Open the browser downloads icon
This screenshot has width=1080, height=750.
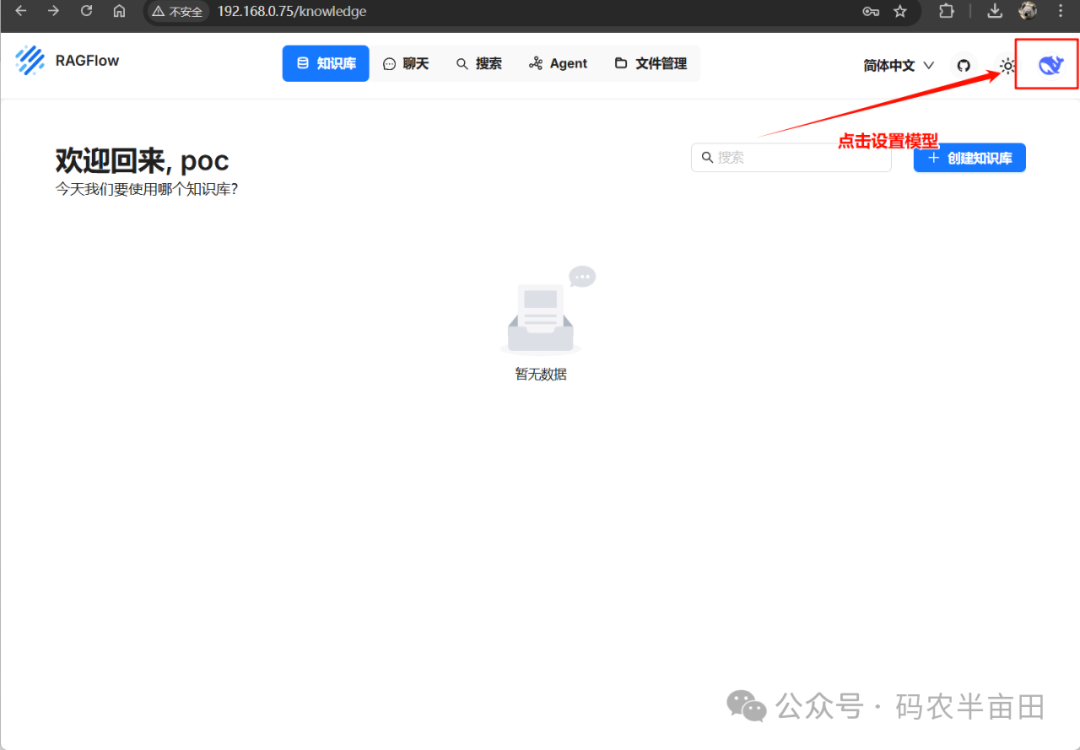[x=994, y=11]
